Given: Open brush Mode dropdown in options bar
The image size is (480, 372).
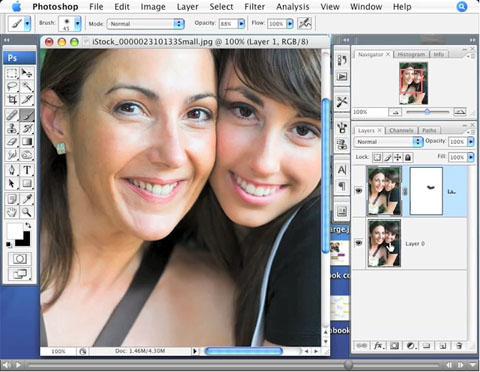Looking at the screenshot, I should 145,24.
